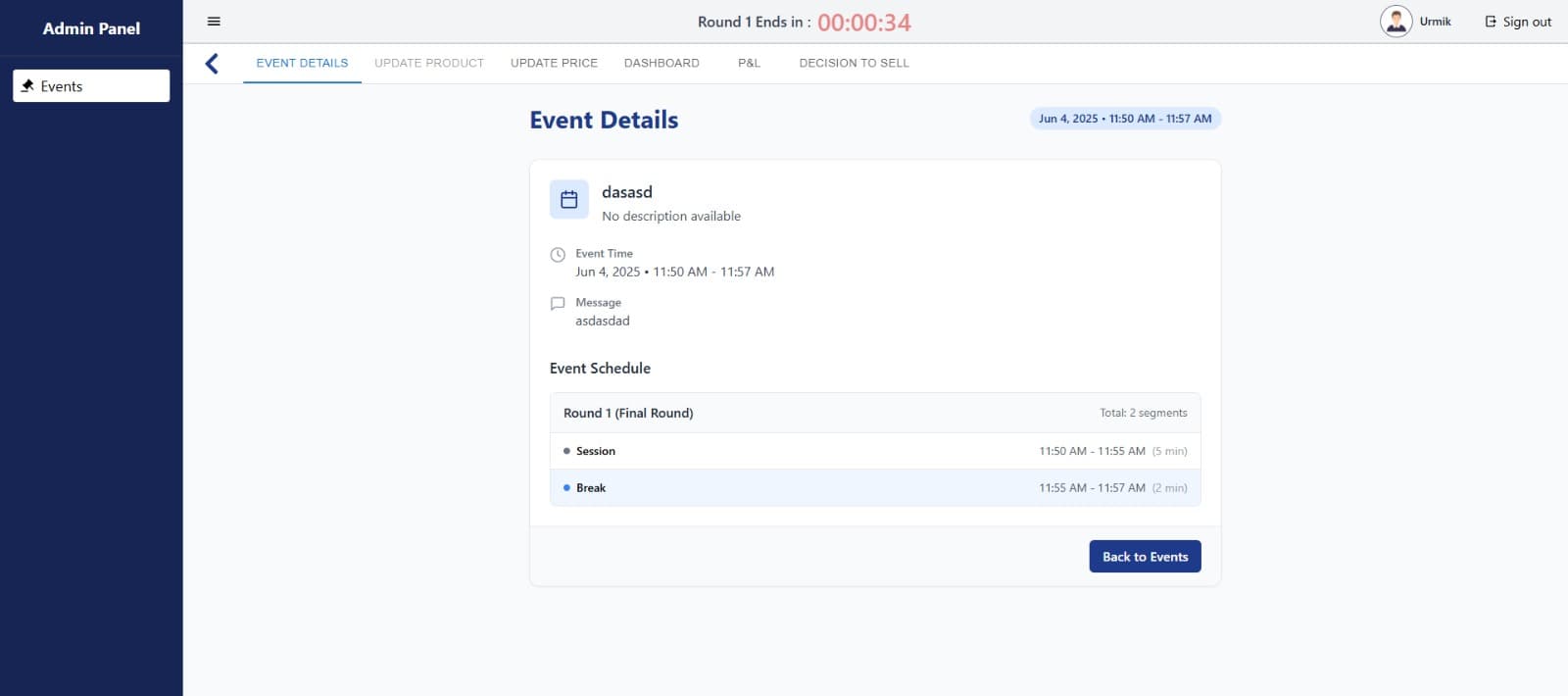Click the Sign out link
Image resolution: width=1568 pixels, height=696 pixels.
(1518, 22)
